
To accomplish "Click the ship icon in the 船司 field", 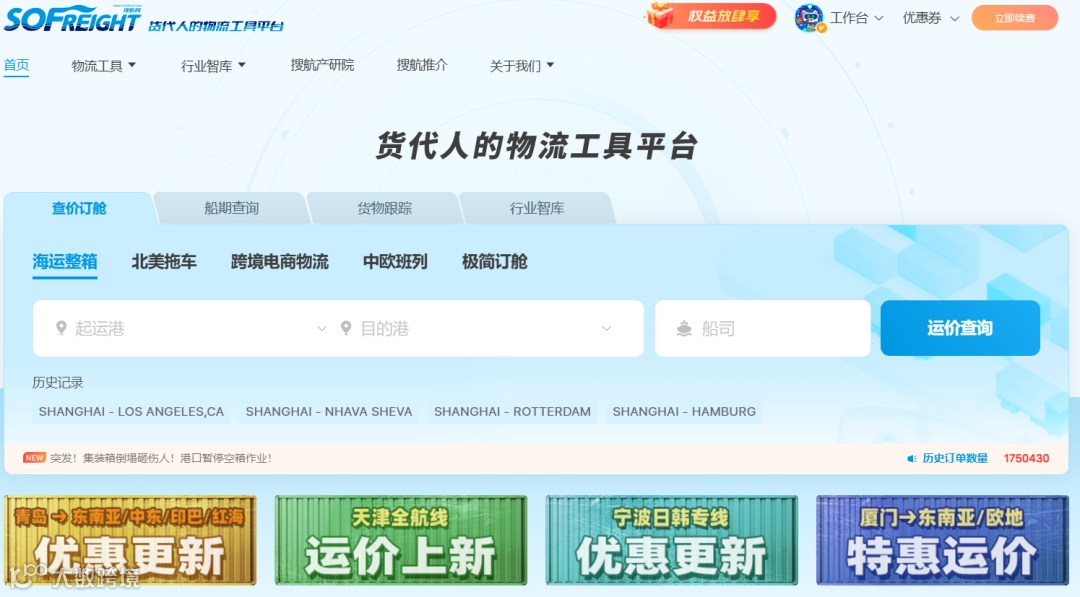I will tap(685, 328).
